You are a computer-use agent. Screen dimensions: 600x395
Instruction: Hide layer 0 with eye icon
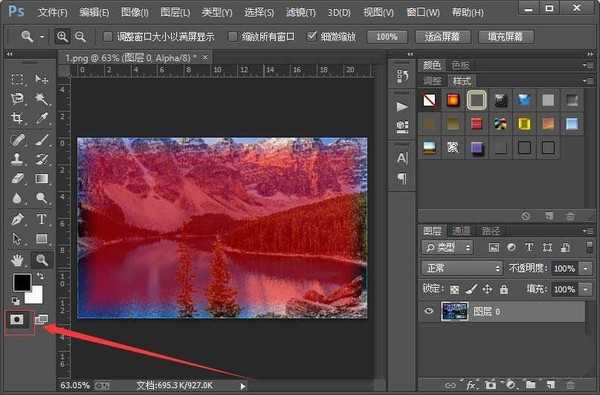(429, 311)
